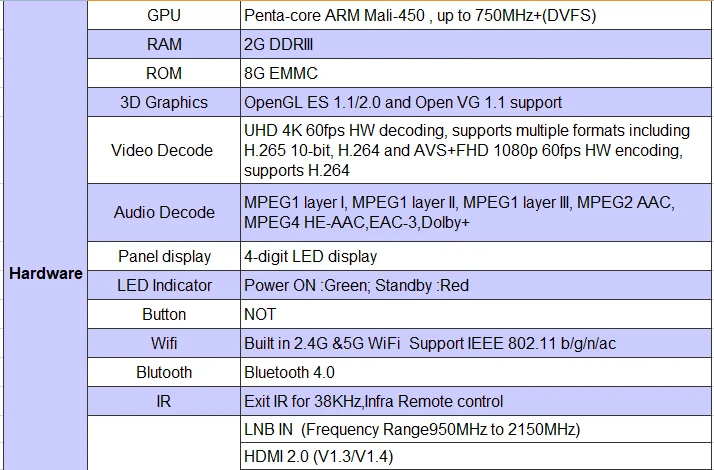Click the Power ON Green Standby Red cell
The image size is (714, 470).
click(477, 285)
